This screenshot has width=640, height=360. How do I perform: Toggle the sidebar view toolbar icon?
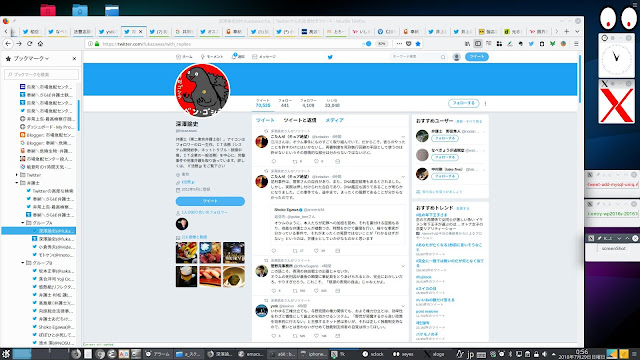tap(478, 44)
